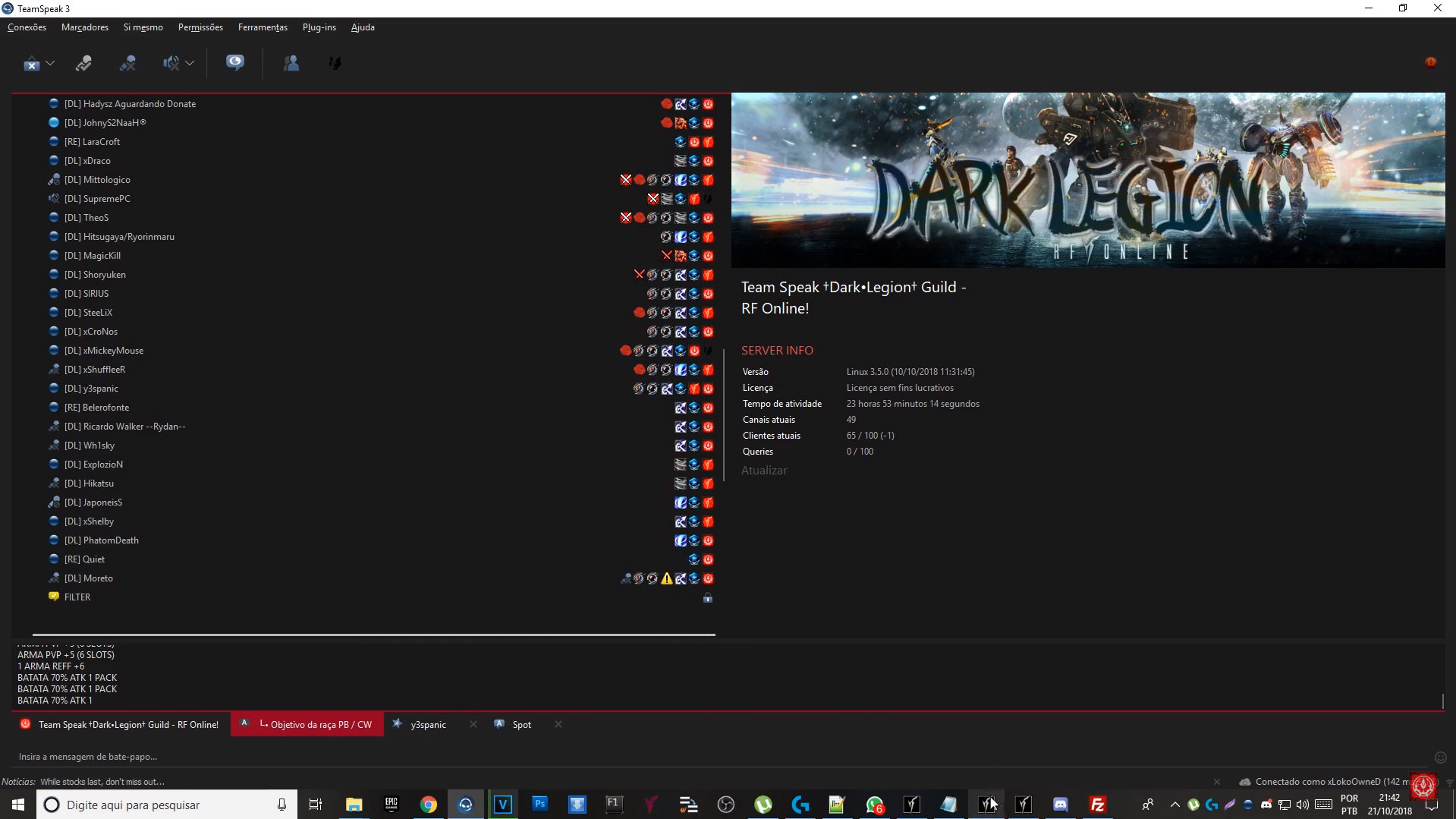Select user [DL] Hadysz Aguardando Donate
This screenshot has width=1456, height=819.
[x=130, y=104]
